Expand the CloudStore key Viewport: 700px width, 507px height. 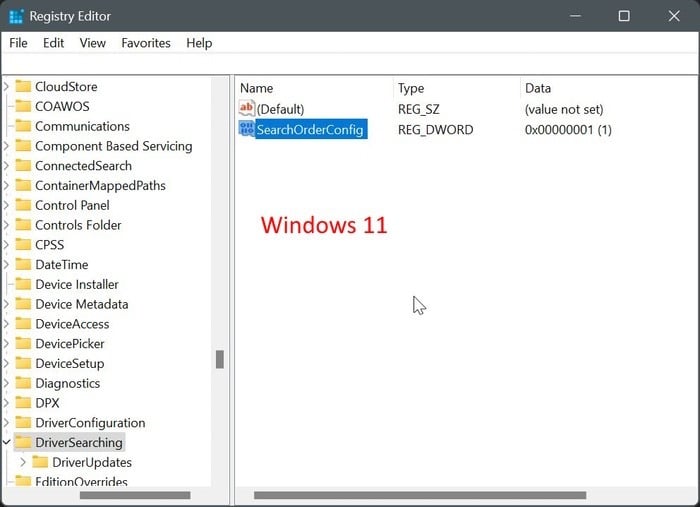tap(6, 86)
